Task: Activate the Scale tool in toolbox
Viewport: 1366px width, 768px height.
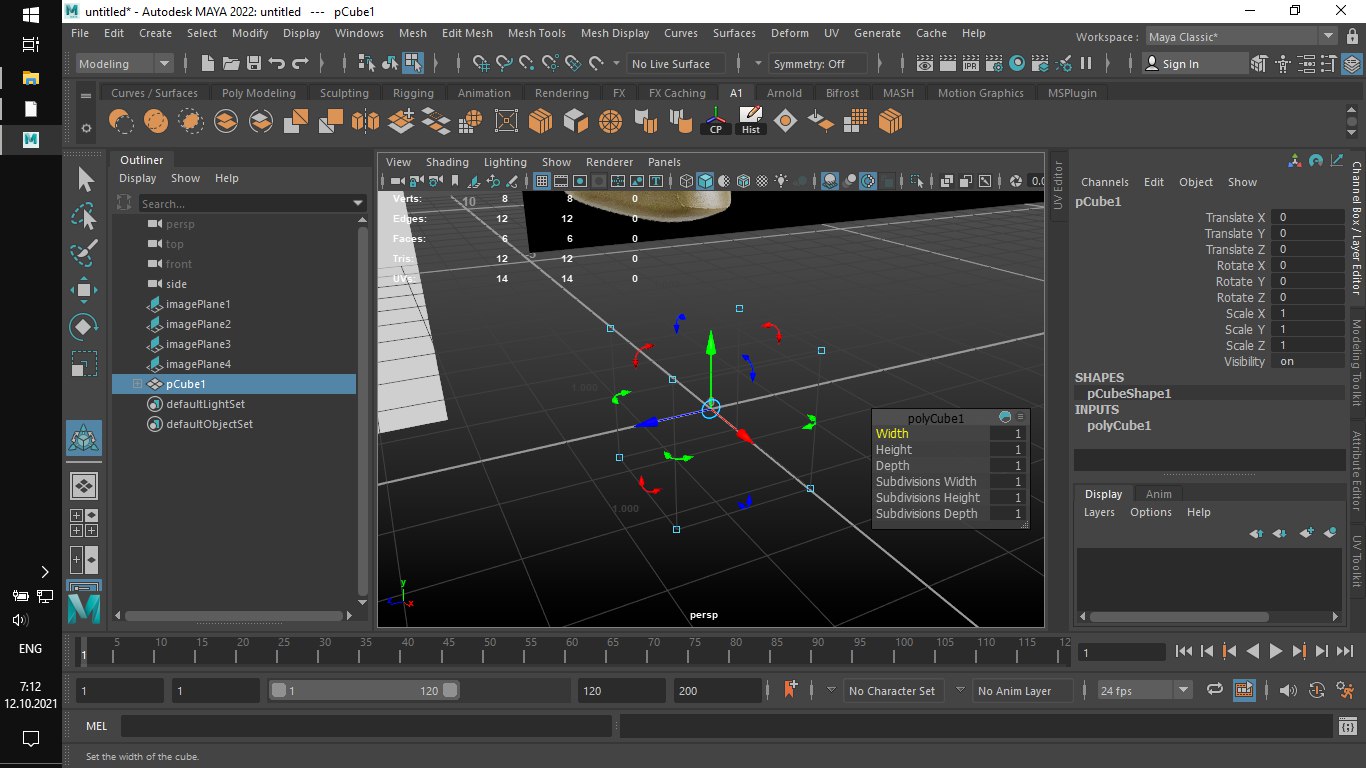Action: [x=85, y=363]
